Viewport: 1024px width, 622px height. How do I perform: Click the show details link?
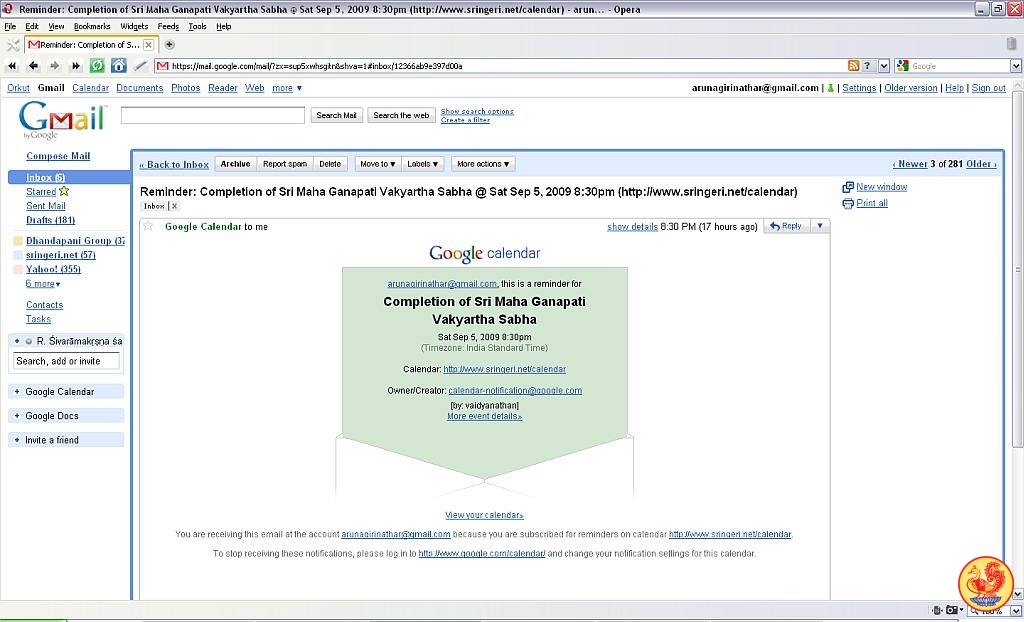pyautogui.click(x=632, y=227)
